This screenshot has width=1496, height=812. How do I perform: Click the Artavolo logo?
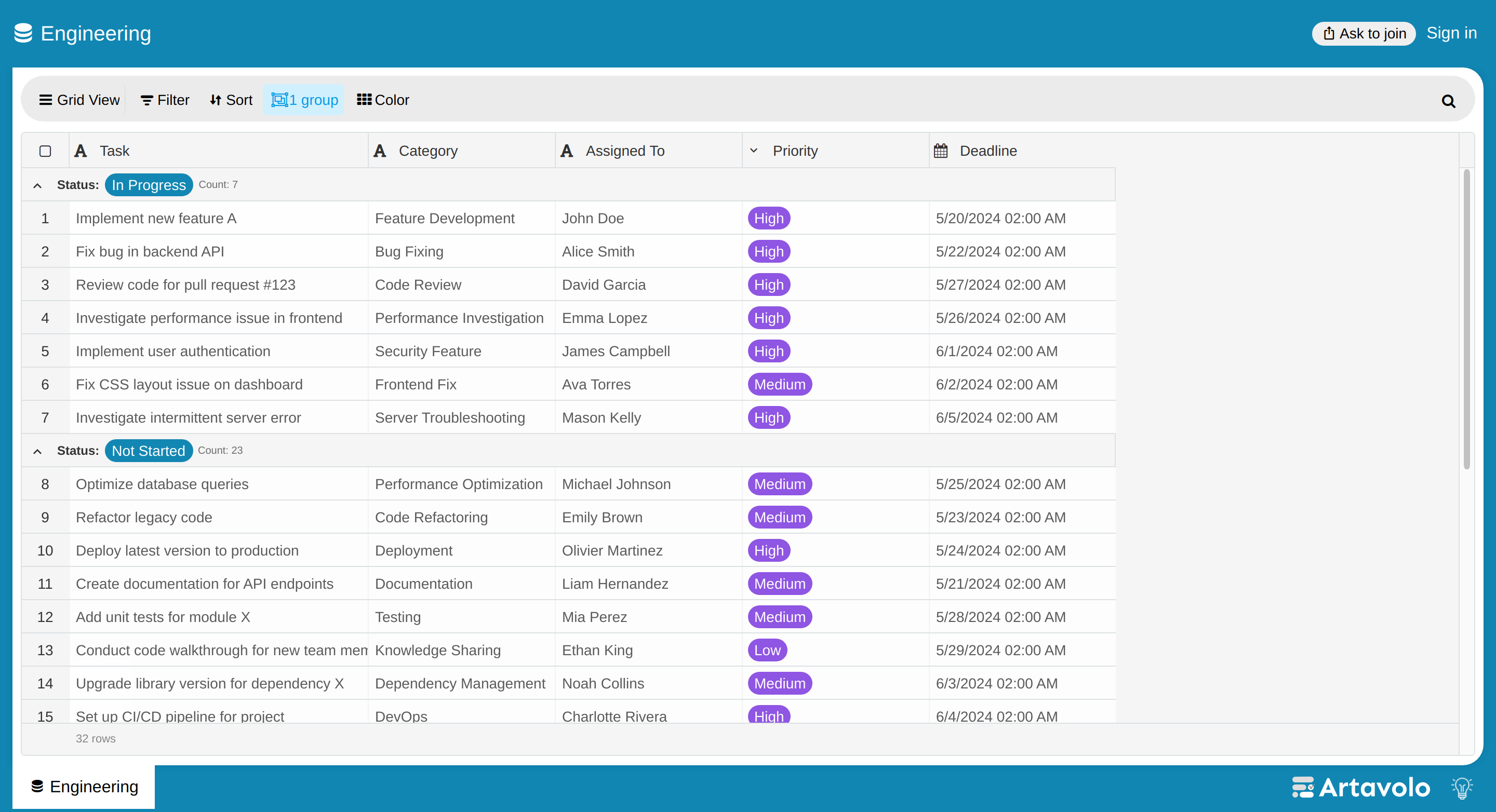tap(1361, 788)
